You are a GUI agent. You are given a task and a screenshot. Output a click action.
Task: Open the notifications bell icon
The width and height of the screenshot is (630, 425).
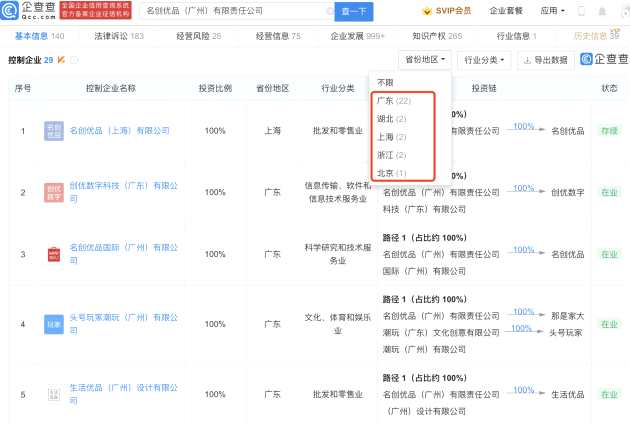[x=602, y=11]
